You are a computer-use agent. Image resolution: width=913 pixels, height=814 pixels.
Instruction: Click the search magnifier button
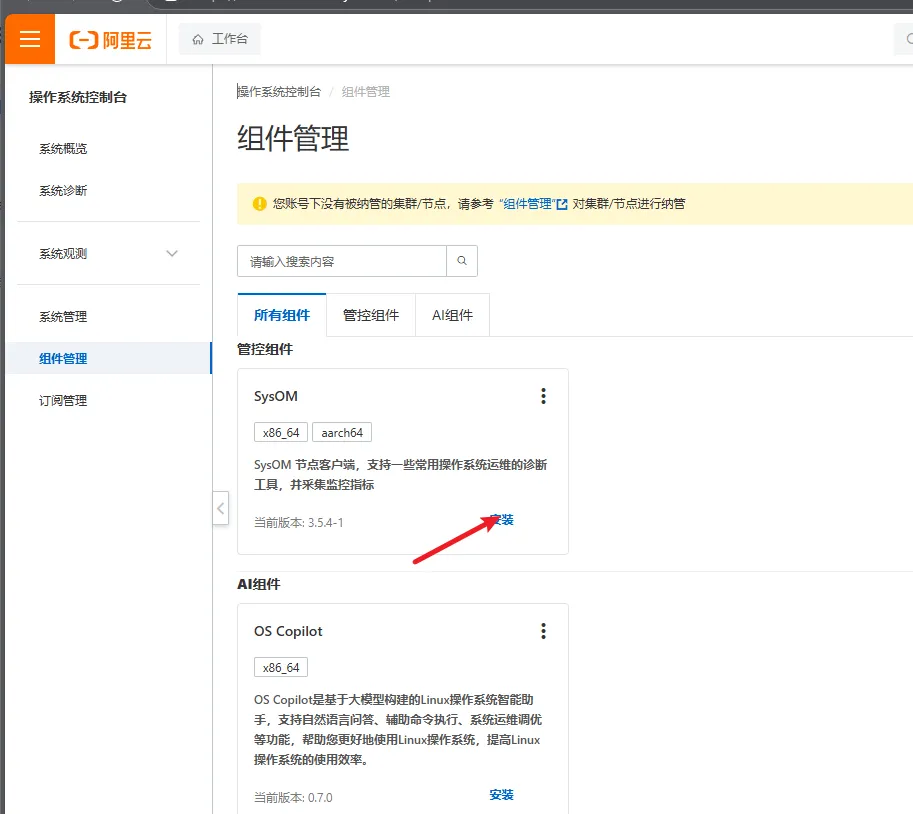[x=462, y=261]
